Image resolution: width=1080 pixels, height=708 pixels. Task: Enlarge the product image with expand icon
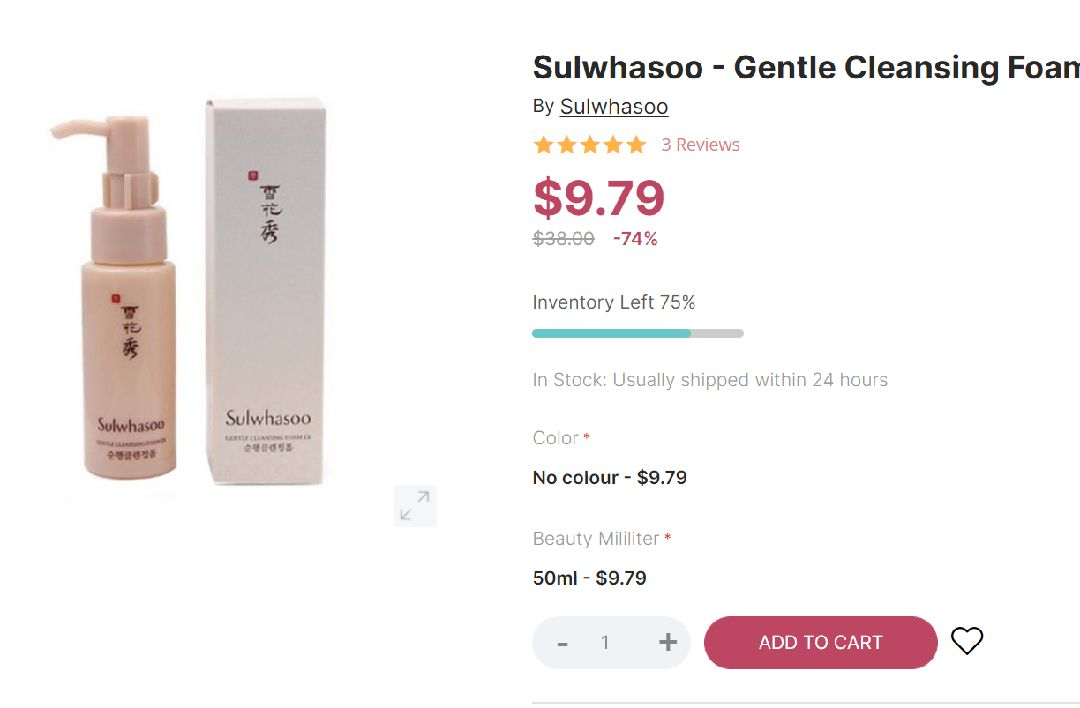click(x=415, y=506)
